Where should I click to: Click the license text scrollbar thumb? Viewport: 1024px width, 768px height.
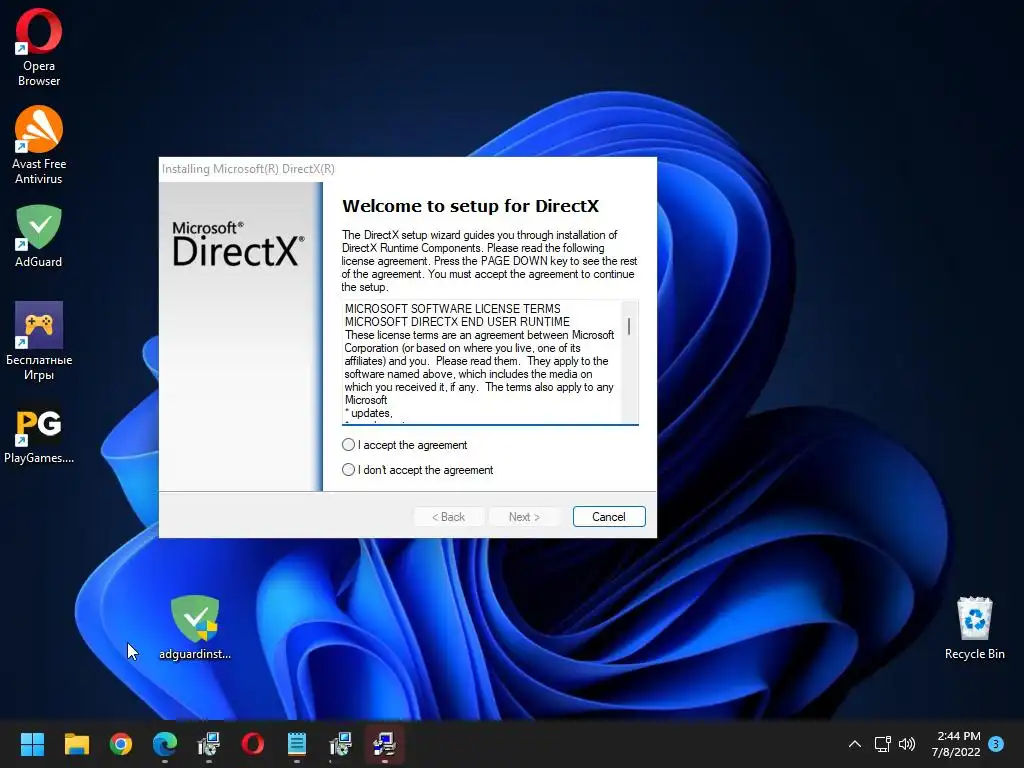[629, 326]
